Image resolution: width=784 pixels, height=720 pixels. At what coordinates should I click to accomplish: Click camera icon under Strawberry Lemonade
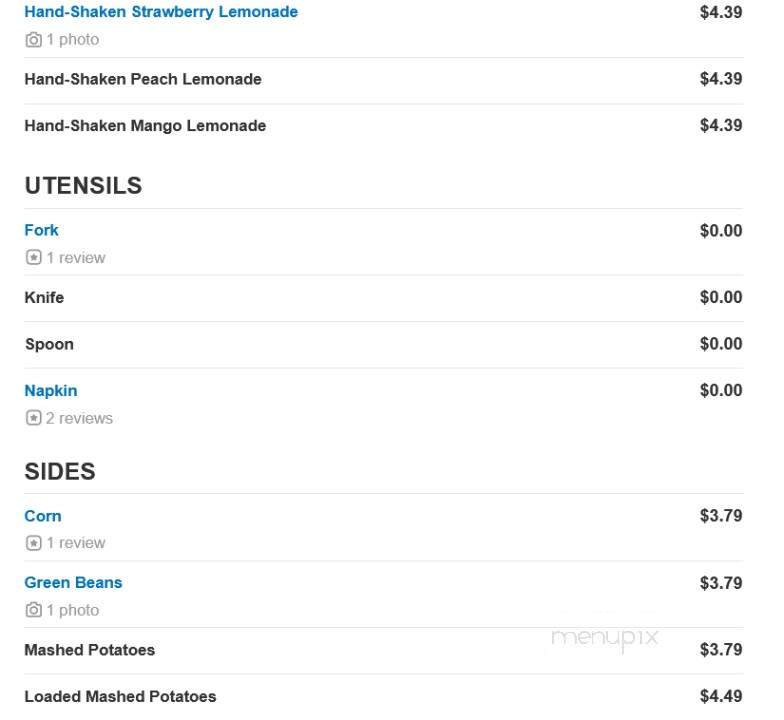point(34,40)
